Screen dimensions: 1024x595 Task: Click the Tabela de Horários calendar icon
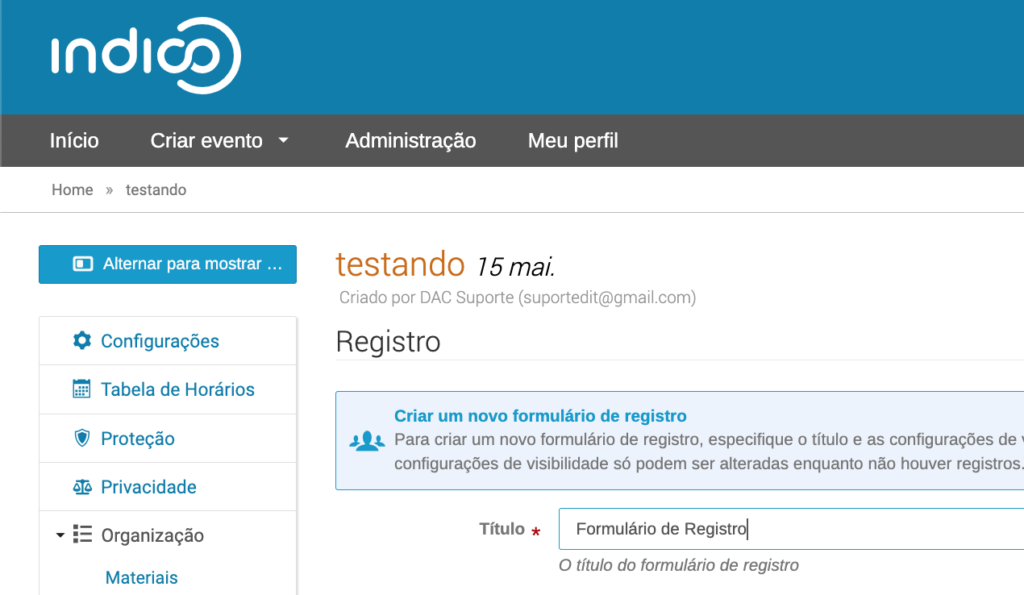[82, 389]
